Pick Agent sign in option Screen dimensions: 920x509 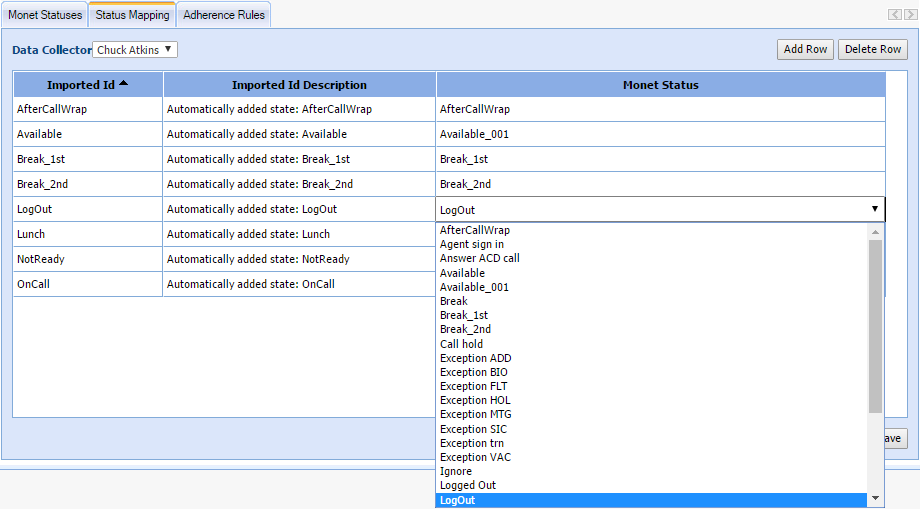(x=471, y=244)
